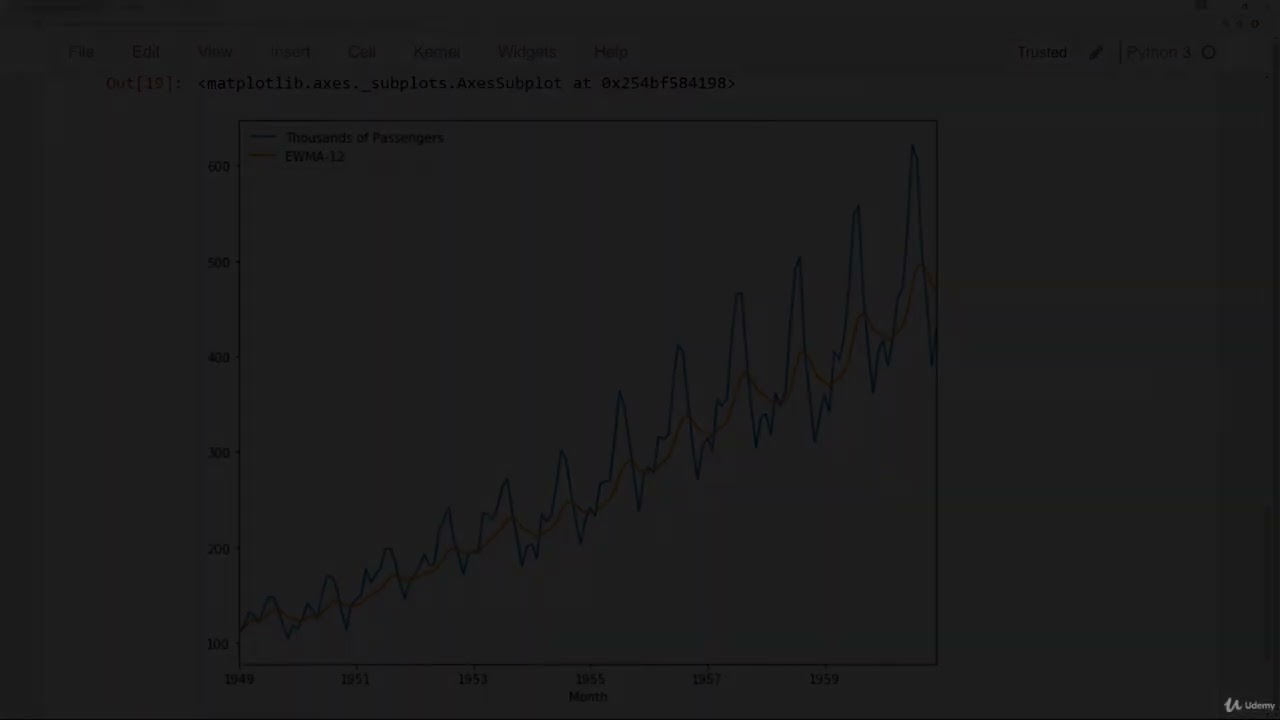Open the File menu
The image size is (1280, 720).
coord(81,52)
